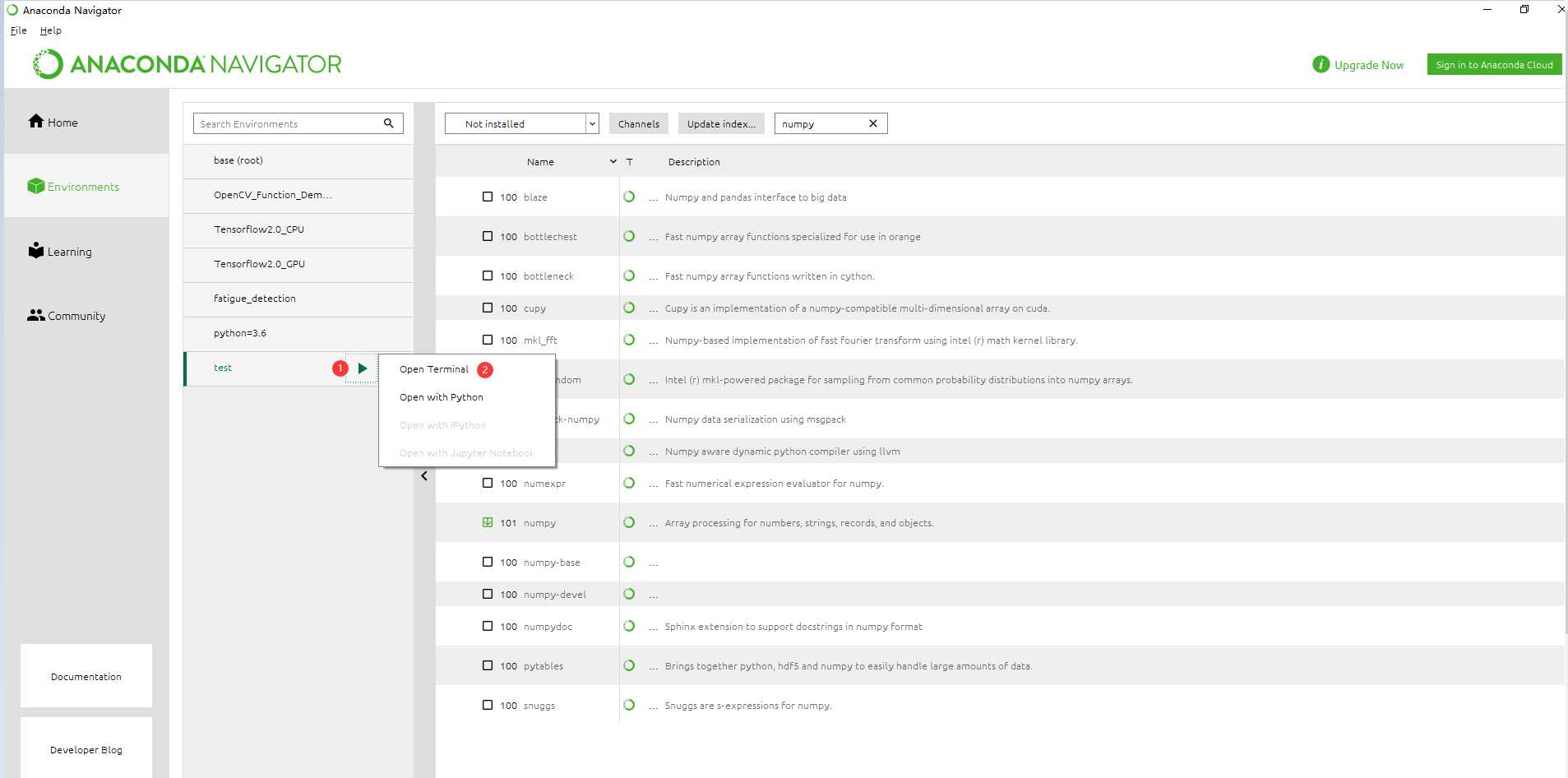Click the conda type icon for cupy
Image resolution: width=1568 pixels, height=778 pixels.
[x=629, y=308]
